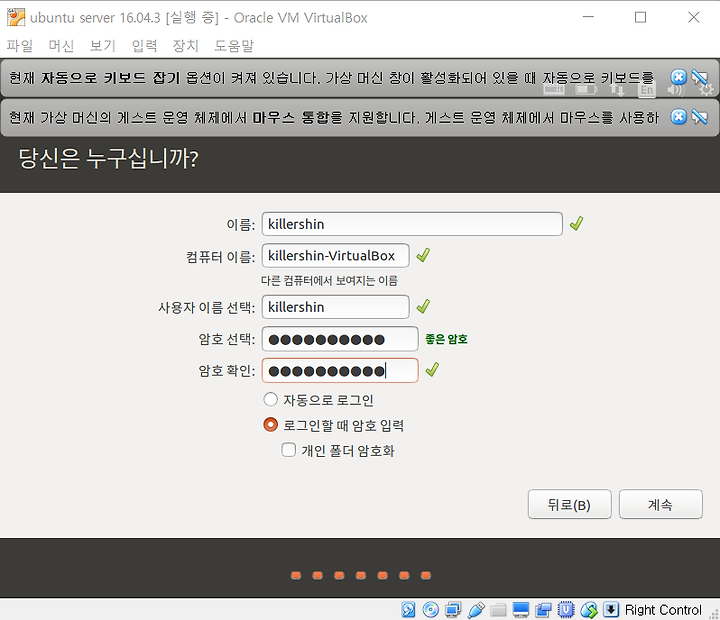Viewport: 720px width, 620px height.
Task: Click the Right Control host key label
Action: [663, 610]
